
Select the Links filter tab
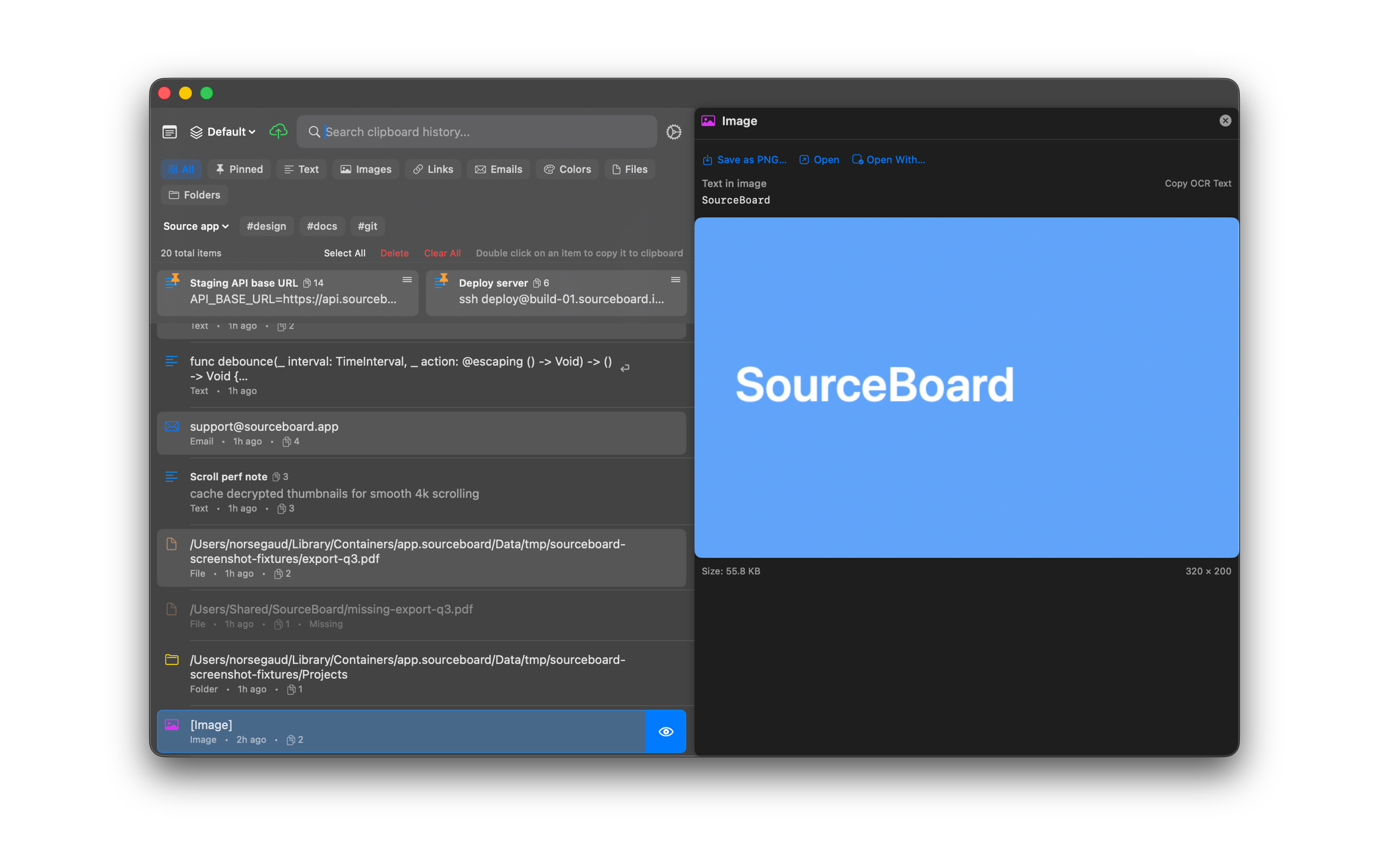433,169
